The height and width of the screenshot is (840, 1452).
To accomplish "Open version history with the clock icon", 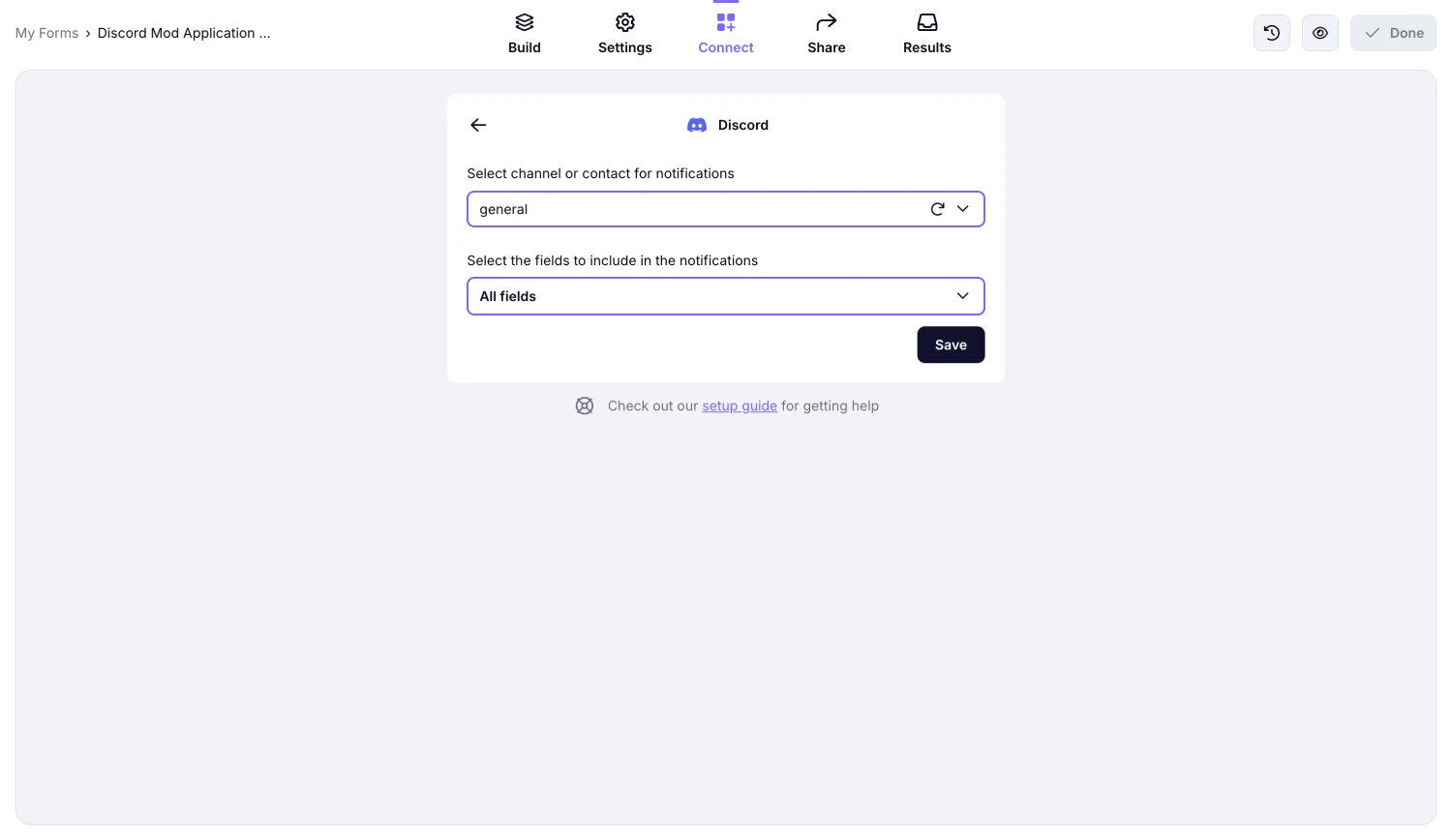I will pos(1271,32).
